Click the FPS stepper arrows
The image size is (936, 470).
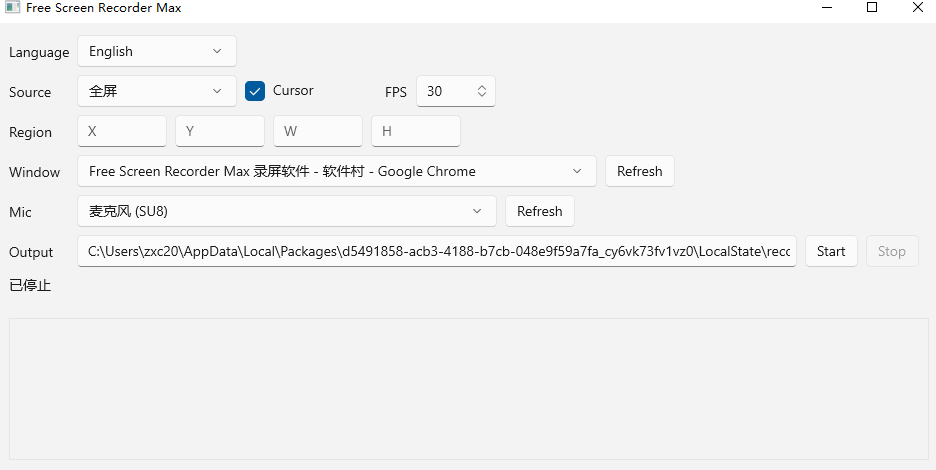pos(481,91)
